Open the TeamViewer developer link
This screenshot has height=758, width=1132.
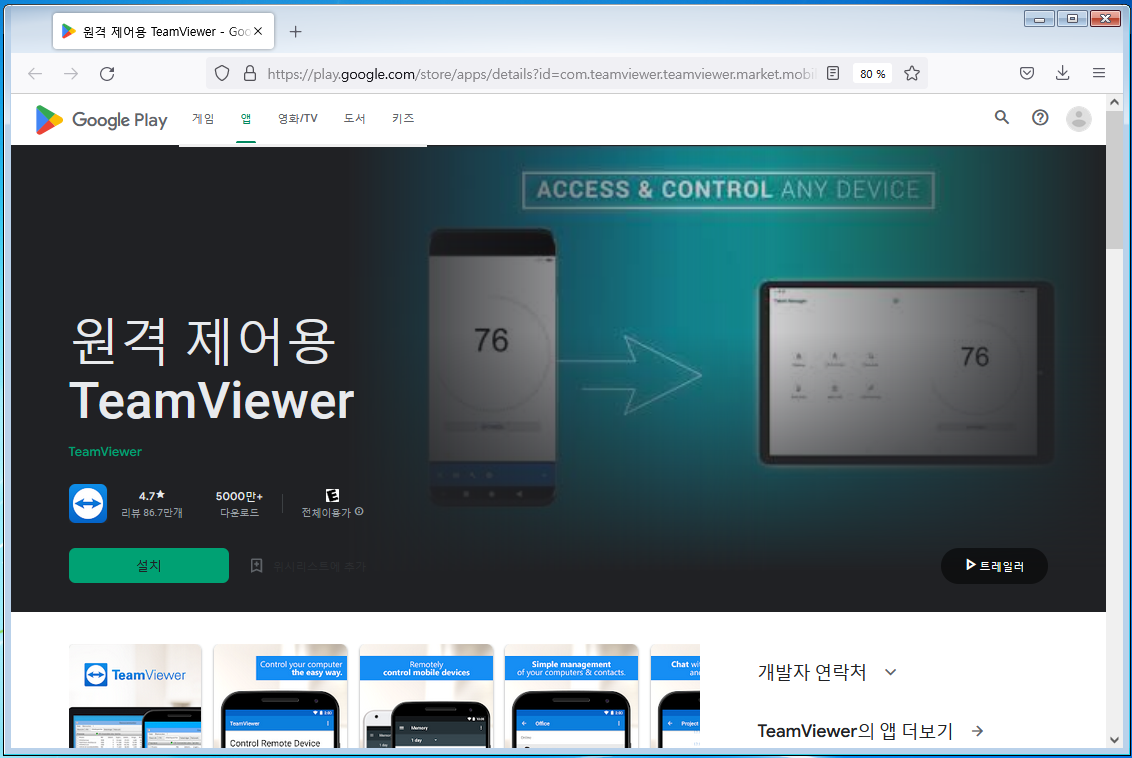coord(105,452)
